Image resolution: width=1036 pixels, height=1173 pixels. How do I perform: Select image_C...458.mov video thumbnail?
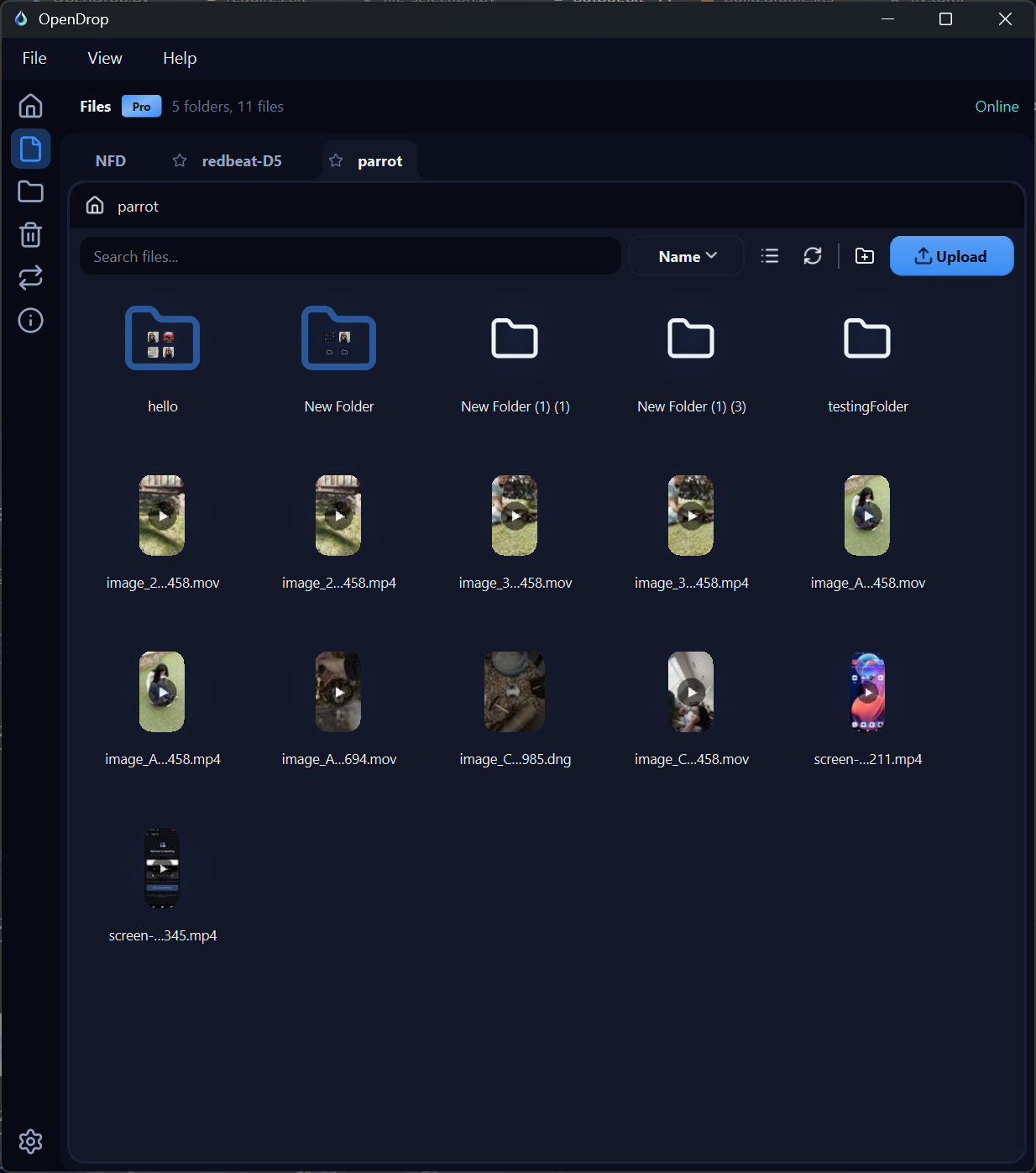click(x=691, y=692)
